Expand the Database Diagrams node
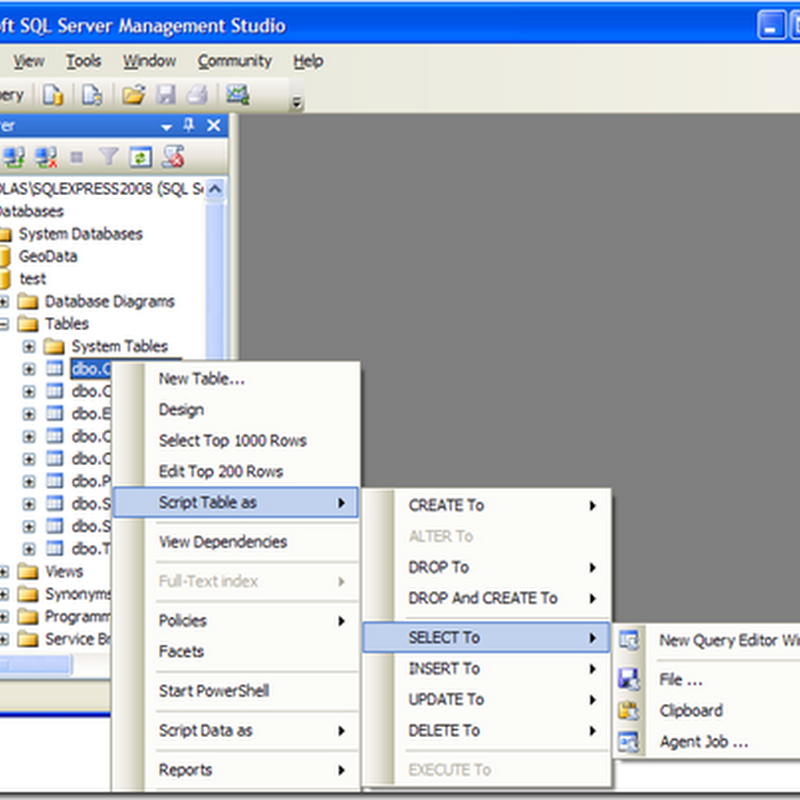The height and width of the screenshot is (800, 800). click(x=4, y=302)
